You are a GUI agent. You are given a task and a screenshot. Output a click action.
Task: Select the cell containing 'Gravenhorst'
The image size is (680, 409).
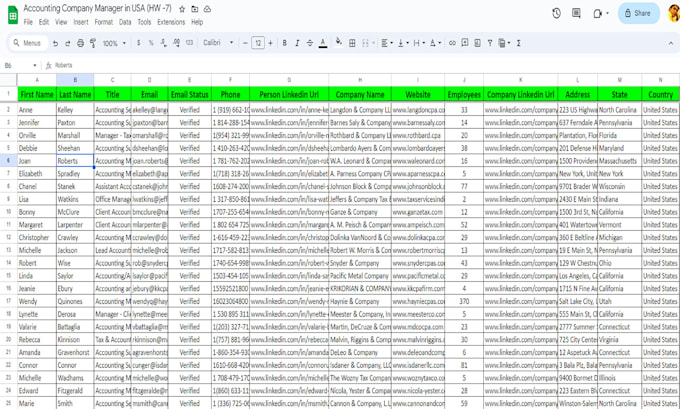coord(75,353)
